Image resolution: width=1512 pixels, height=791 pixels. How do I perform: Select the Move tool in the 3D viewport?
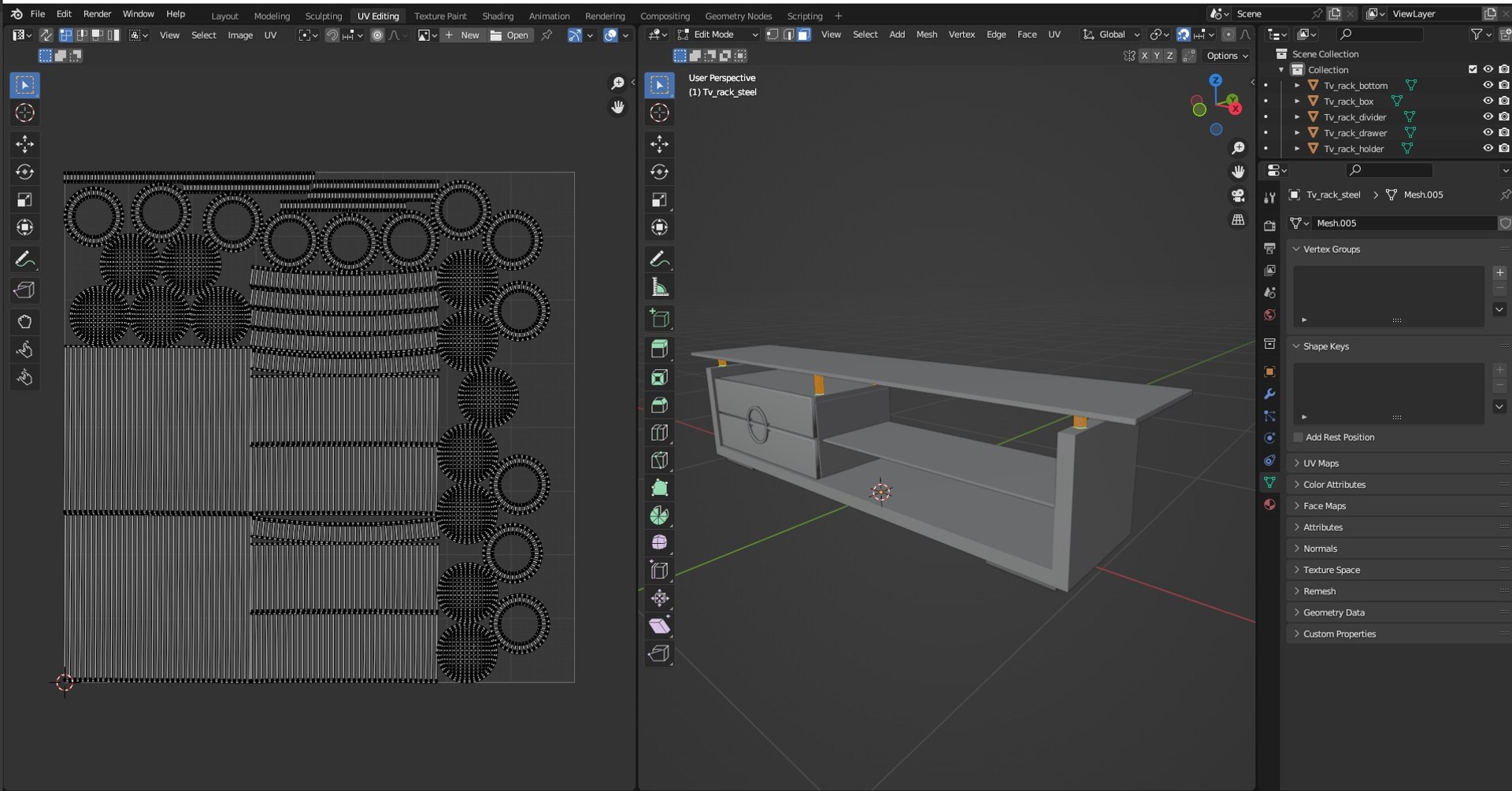click(x=659, y=143)
